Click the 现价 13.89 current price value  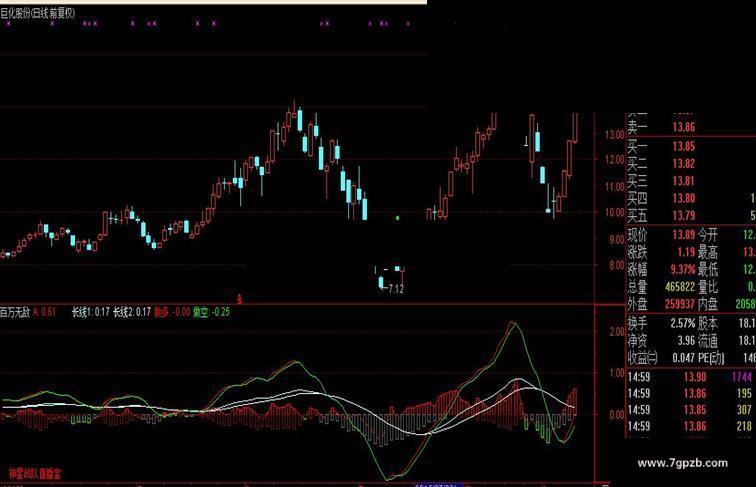[684, 235]
